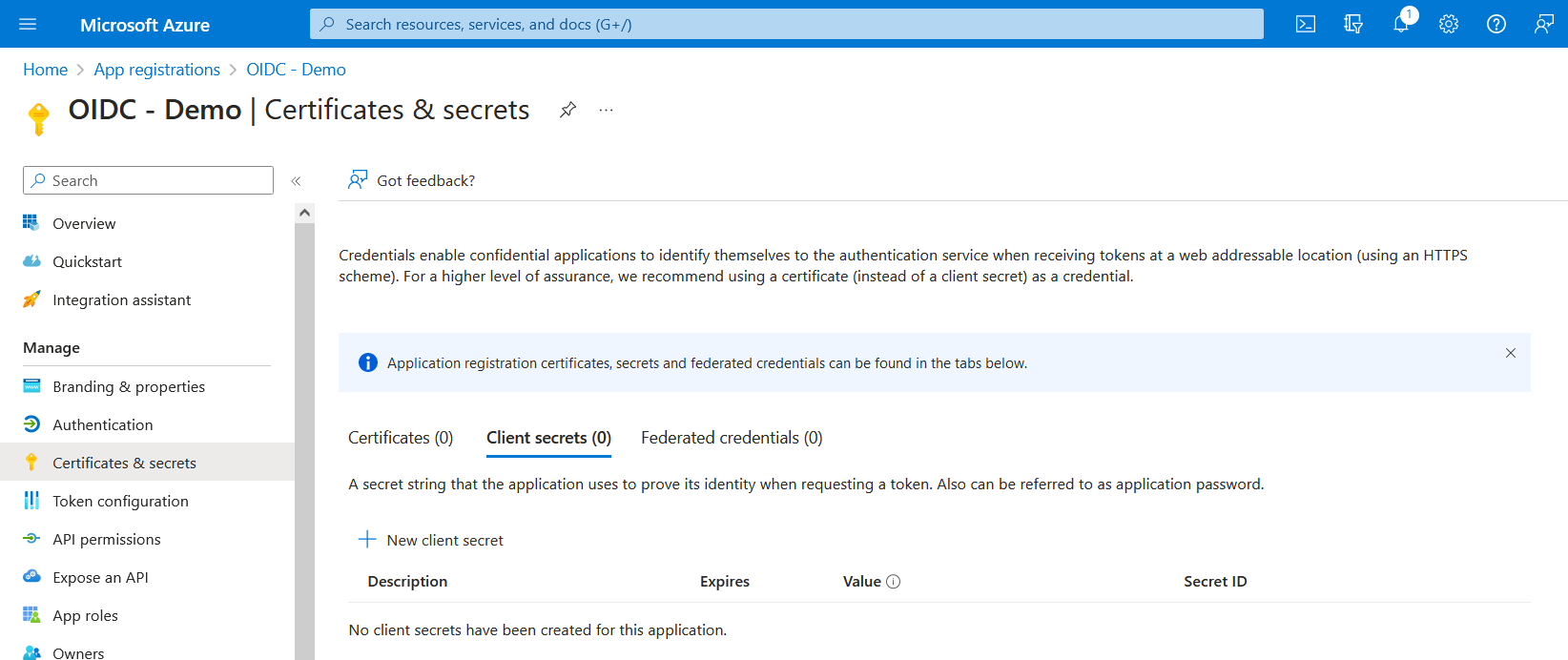The width and height of the screenshot is (1568, 660).
Task: Switch to Federated credentials (0) tab
Action: (x=732, y=438)
